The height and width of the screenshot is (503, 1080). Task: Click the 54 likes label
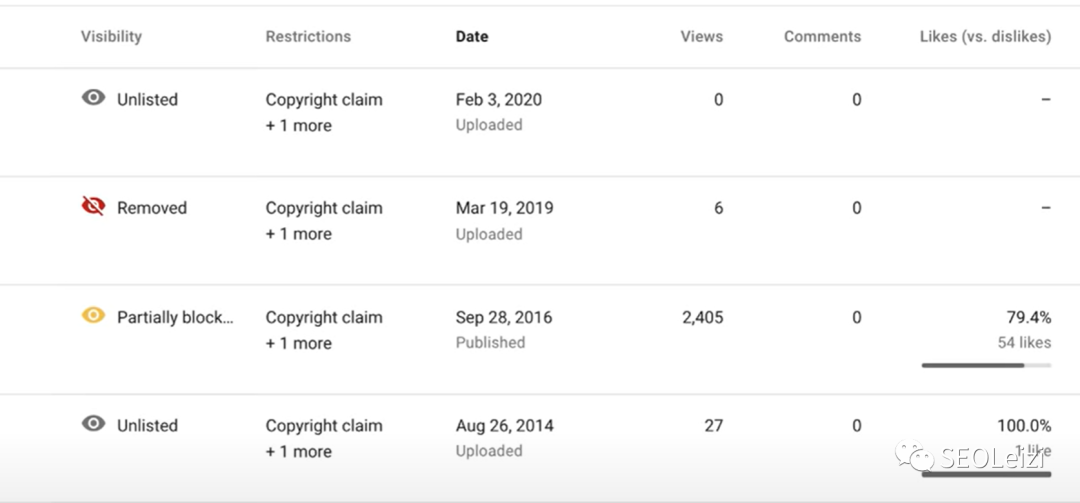click(x=1024, y=342)
